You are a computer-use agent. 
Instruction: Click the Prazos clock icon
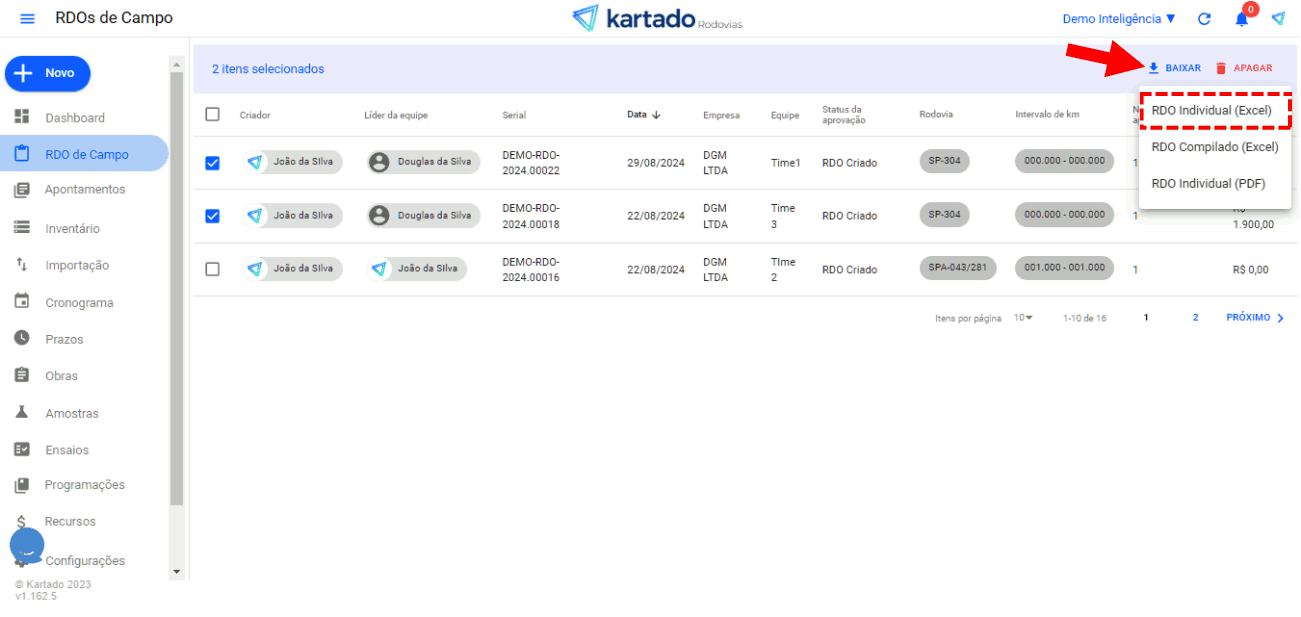(x=22, y=339)
